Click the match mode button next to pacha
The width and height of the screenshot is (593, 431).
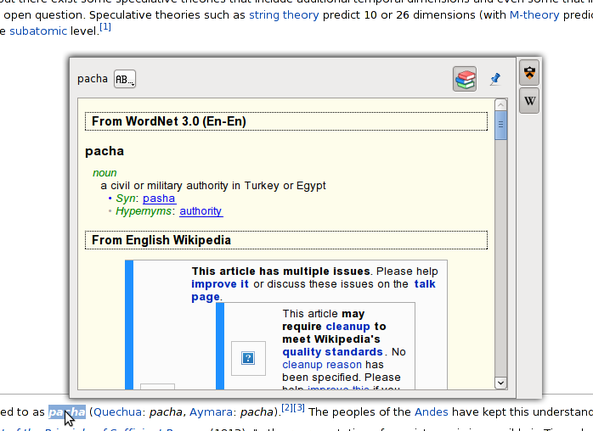pyautogui.click(x=125, y=79)
